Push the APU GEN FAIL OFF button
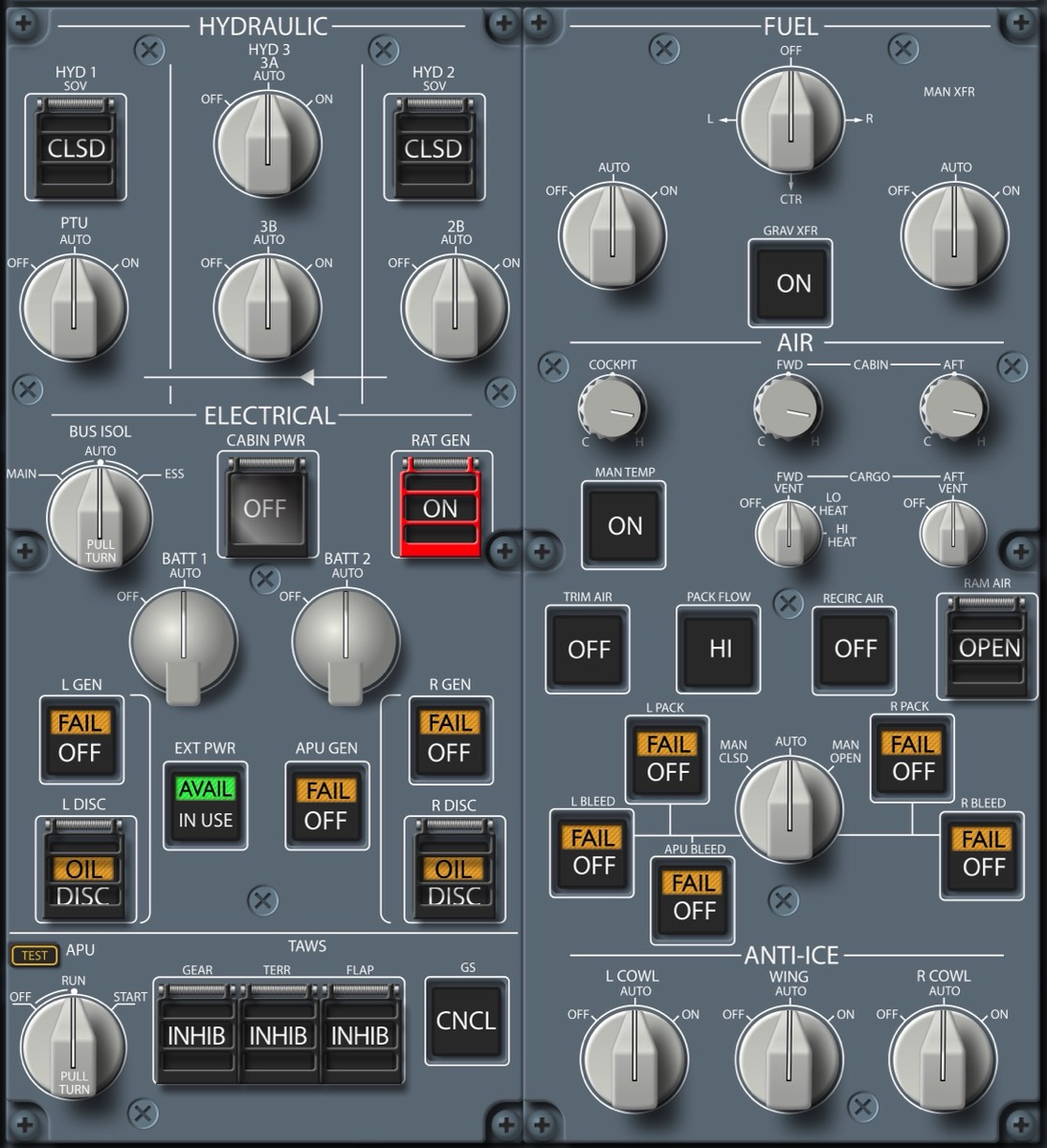The image size is (1047, 1148). pyautogui.click(x=326, y=806)
